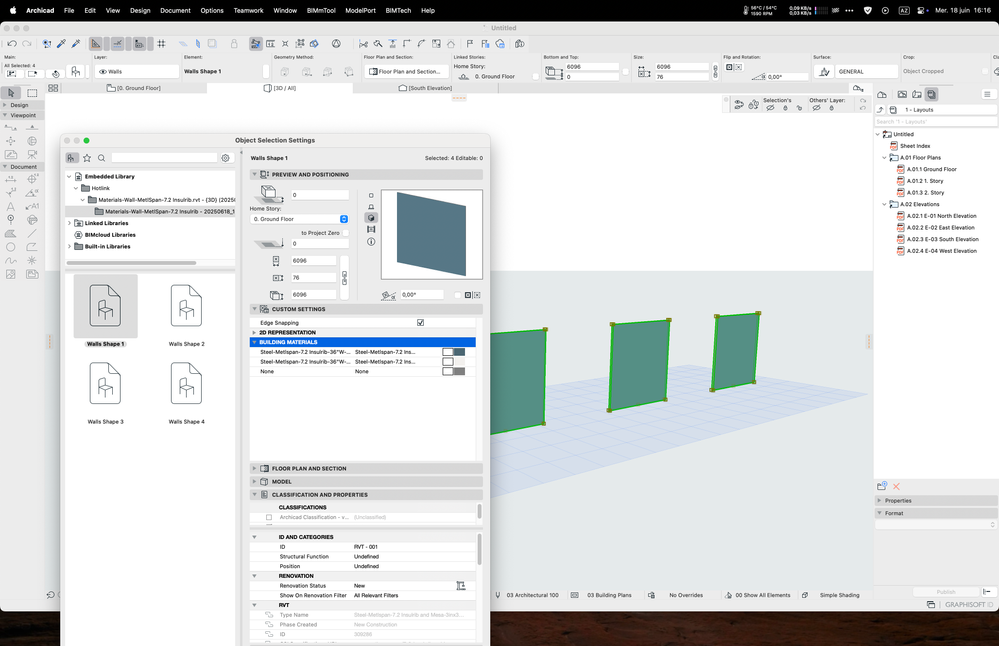Toggle the mirror checkbox beside the rotation angle
The image size is (999, 646).
click(457, 295)
